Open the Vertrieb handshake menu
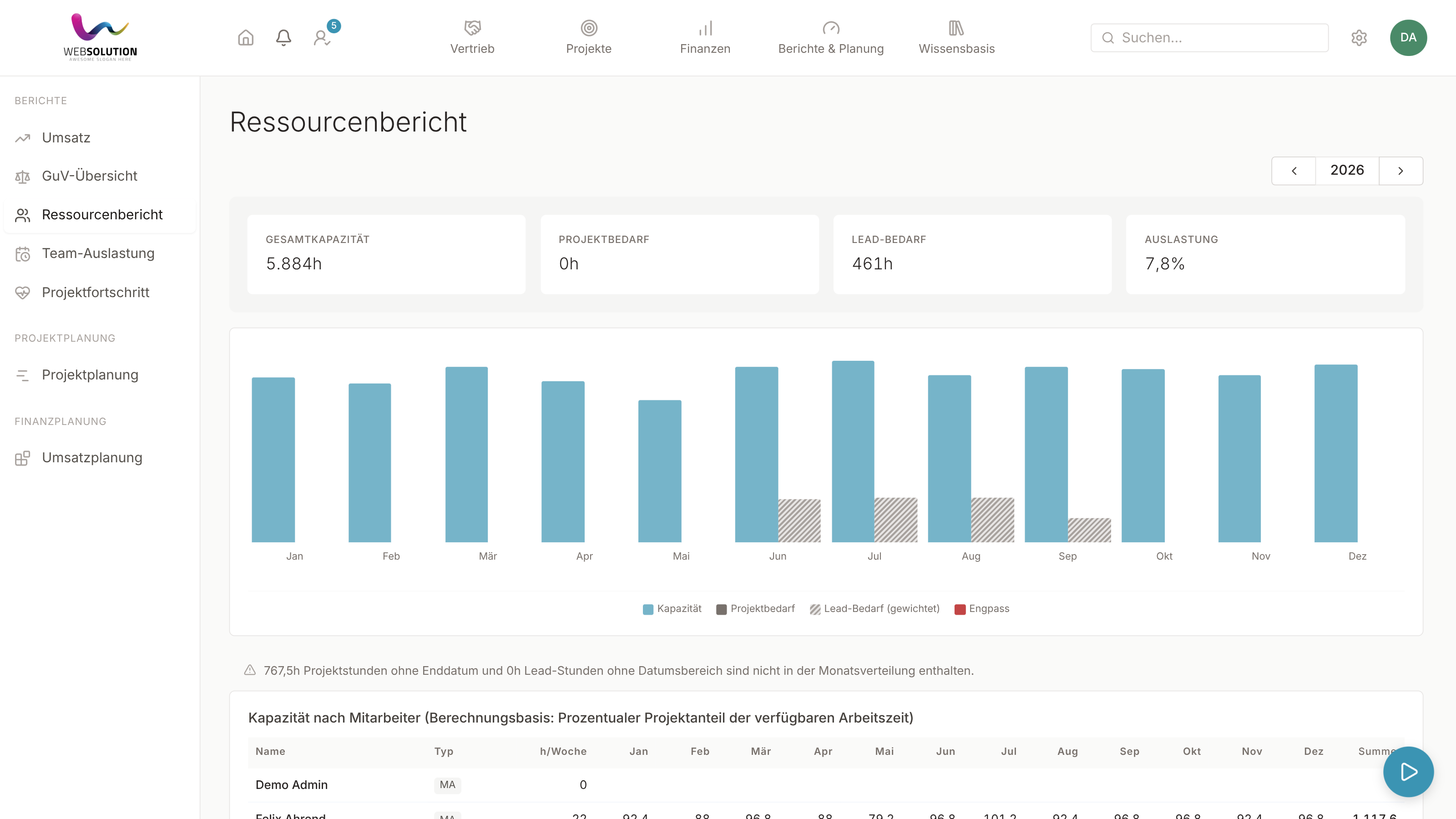This screenshot has width=1456, height=819. (x=472, y=38)
